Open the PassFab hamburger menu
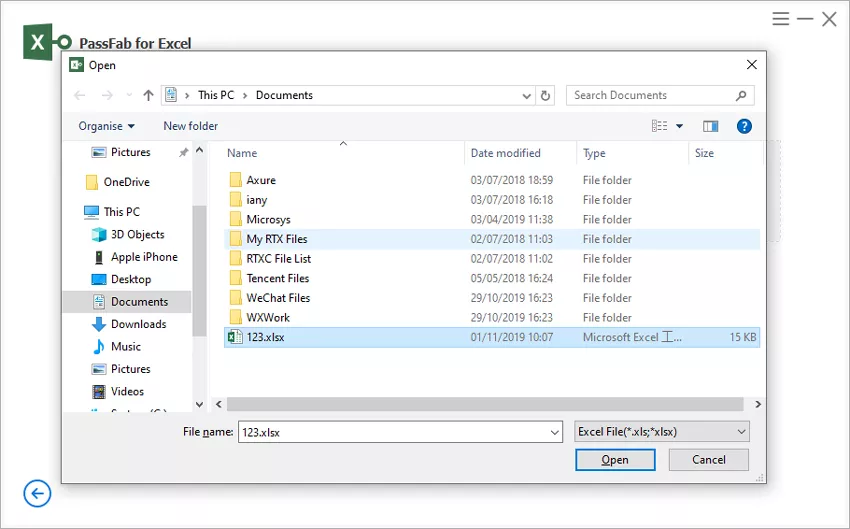The image size is (850, 529). (781, 19)
